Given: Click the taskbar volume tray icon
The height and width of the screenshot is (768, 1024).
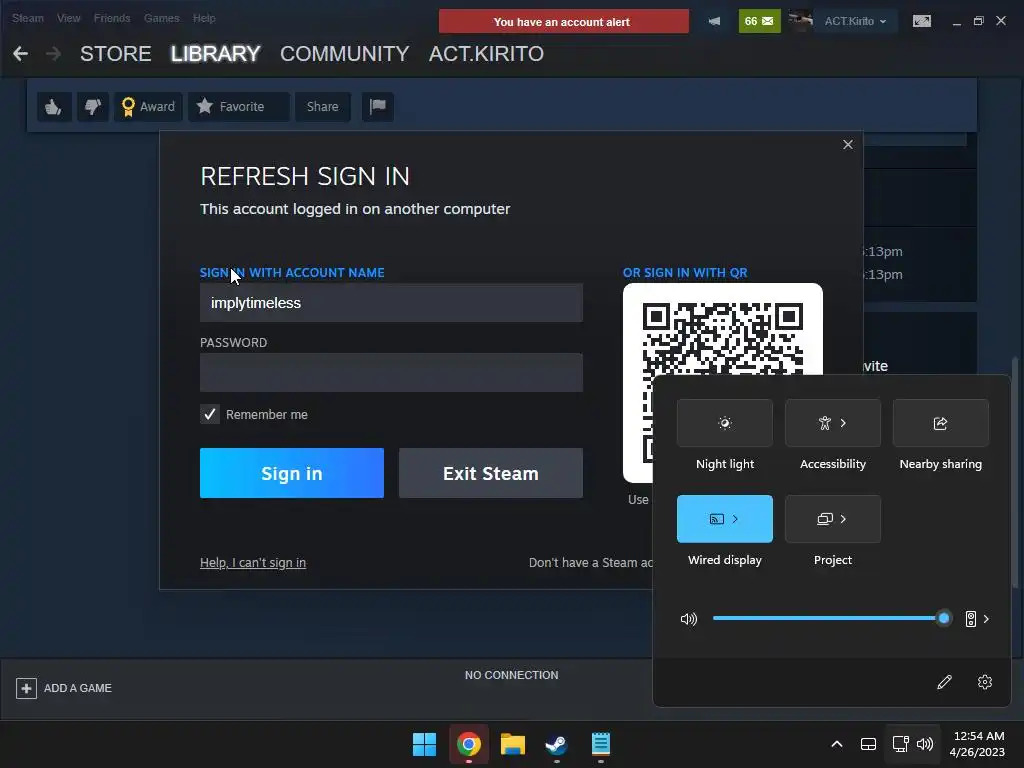Looking at the screenshot, I should click(x=925, y=744).
